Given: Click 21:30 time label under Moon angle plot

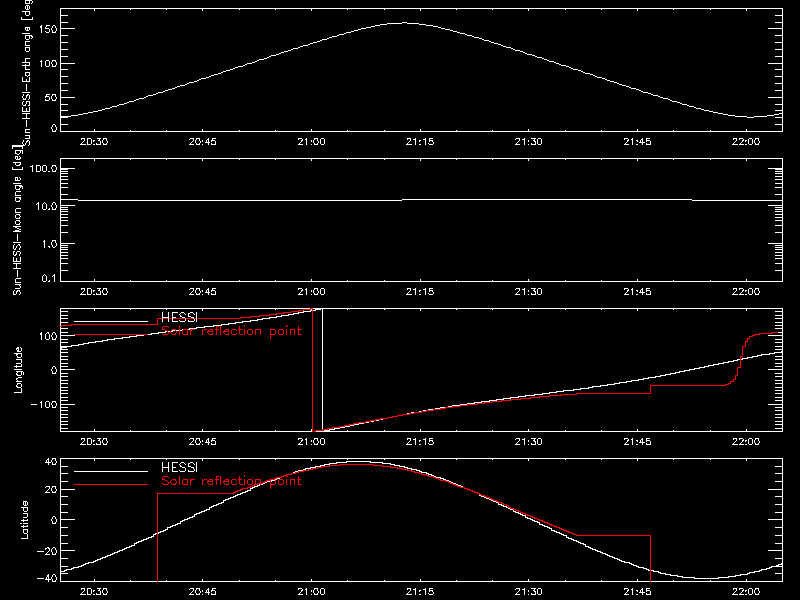Looking at the screenshot, I should (x=529, y=292).
